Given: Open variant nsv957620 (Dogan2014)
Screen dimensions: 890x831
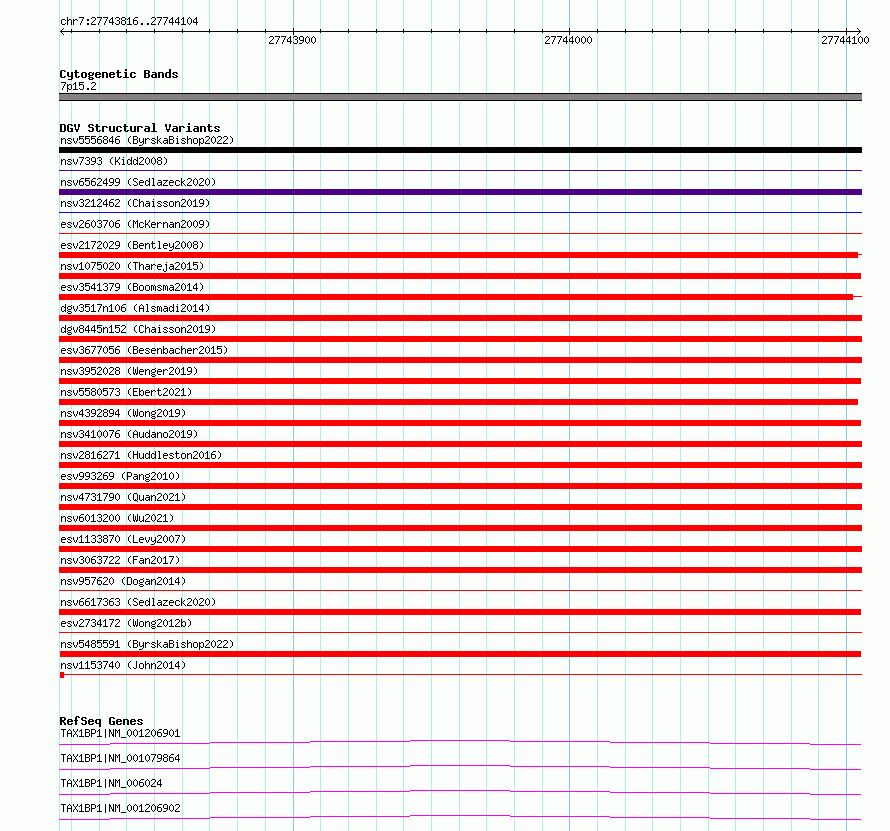Looking at the screenshot, I should tap(123, 581).
